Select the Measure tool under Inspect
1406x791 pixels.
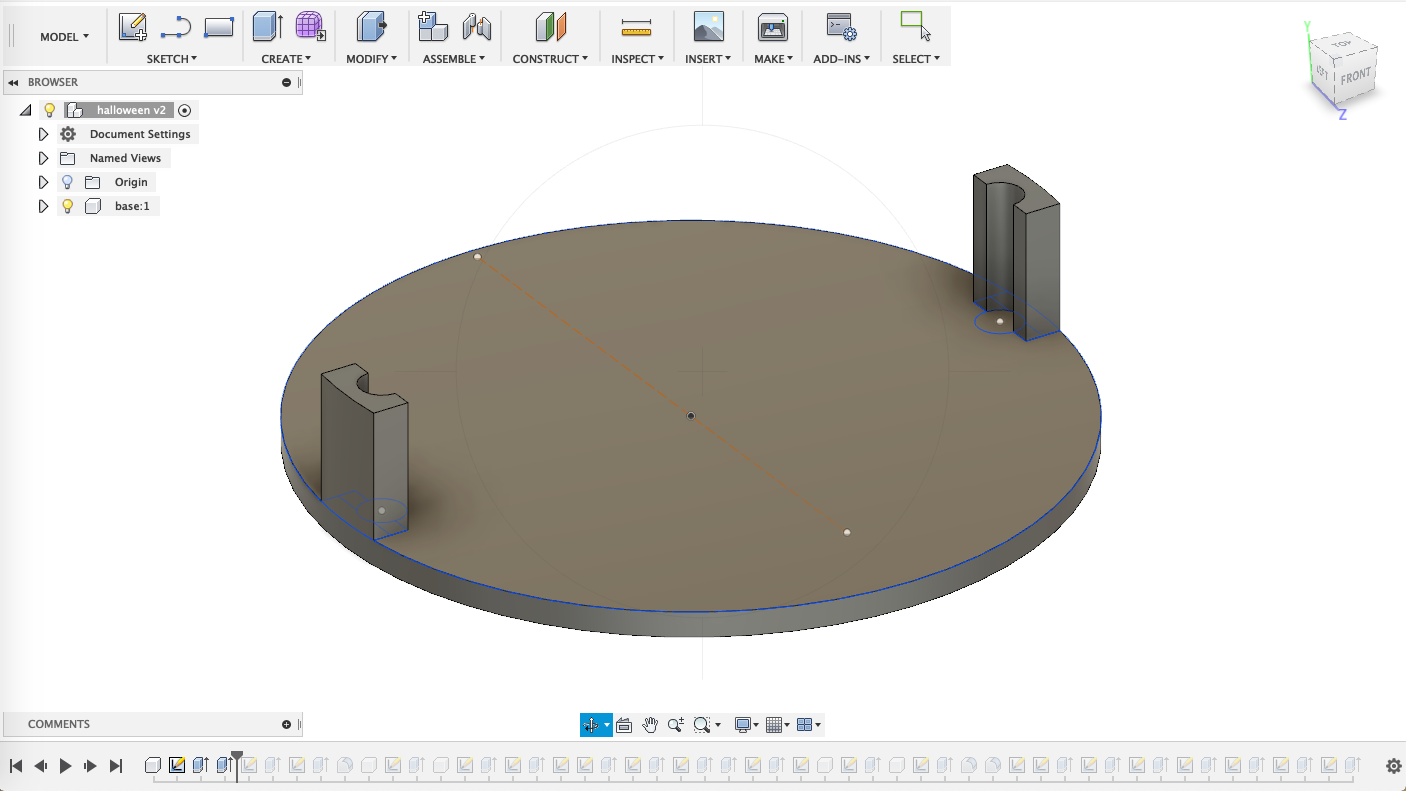coord(636,27)
